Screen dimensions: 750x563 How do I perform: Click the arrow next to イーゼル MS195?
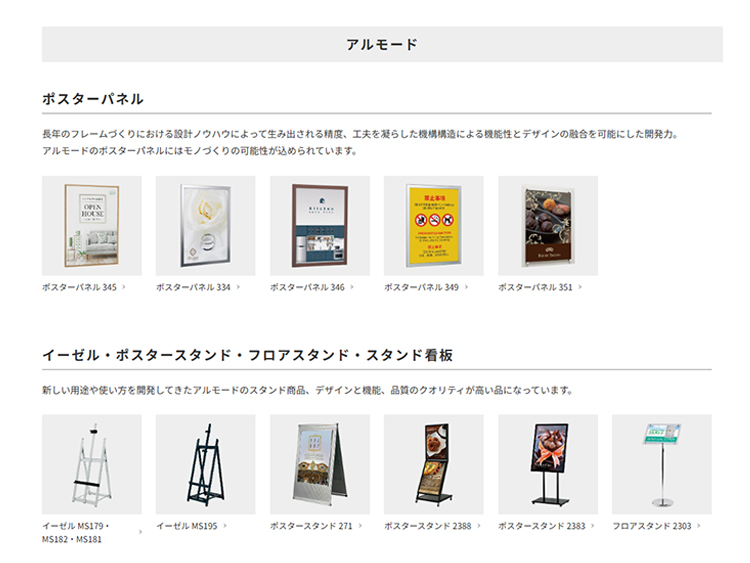pyautogui.click(x=225, y=526)
